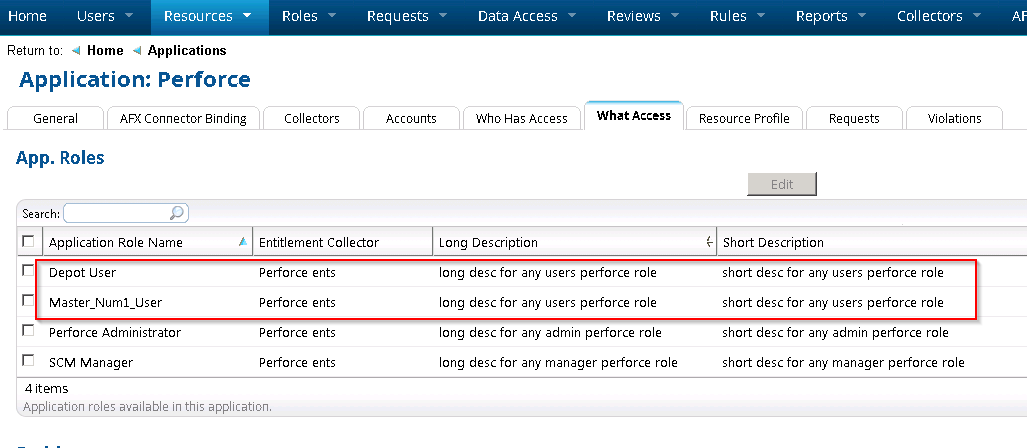Click the Long Description column sort indicator
The height and width of the screenshot is (448, 1027).
click(x=709, y=242)
